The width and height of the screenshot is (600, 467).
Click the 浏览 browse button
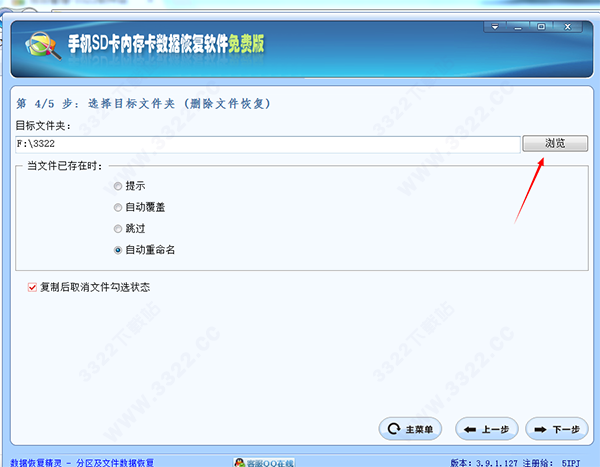pyautogui.click(x=555, y=144)
